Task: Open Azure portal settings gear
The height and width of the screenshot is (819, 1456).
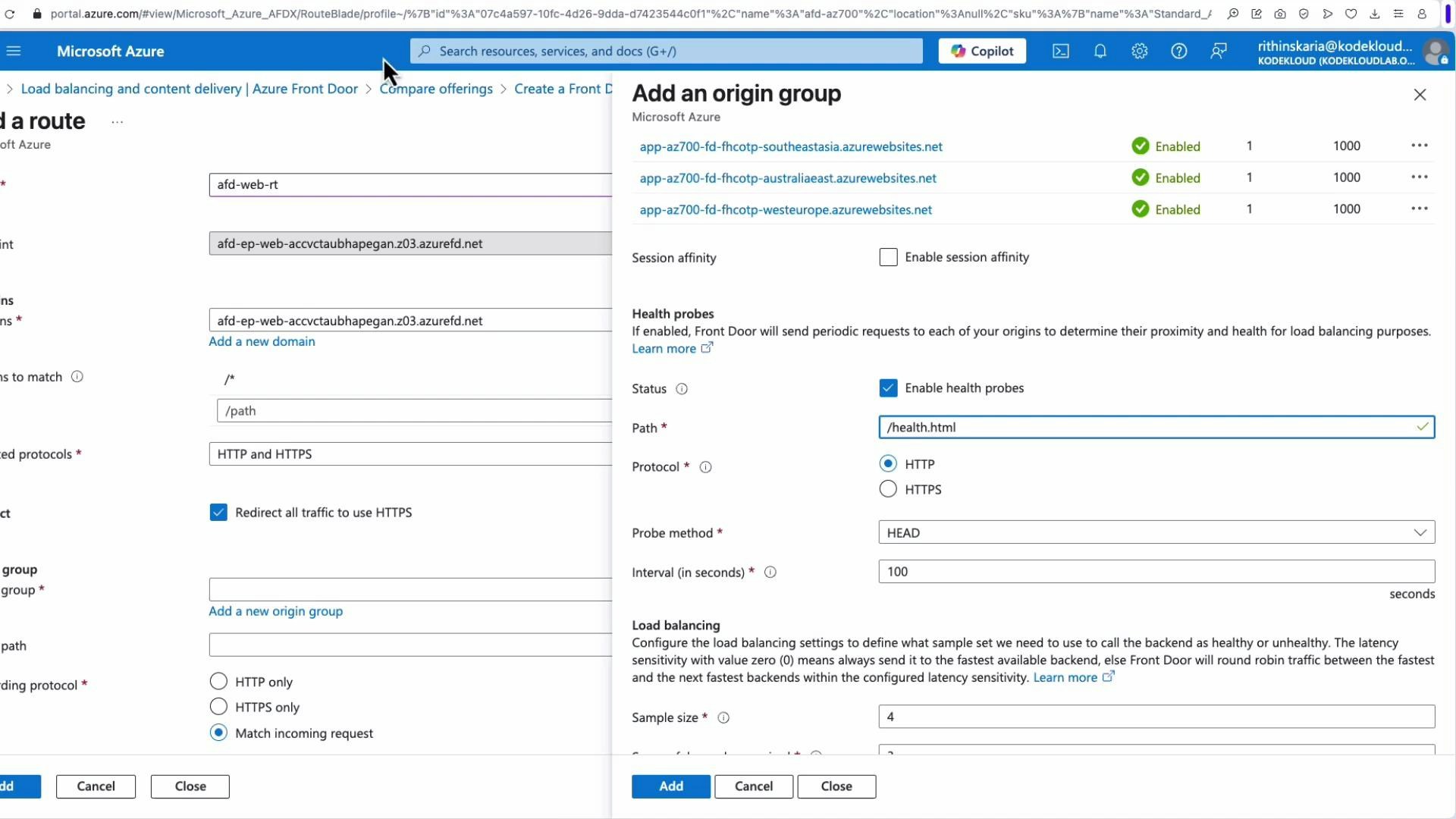Action: (x=1140, y=51)
